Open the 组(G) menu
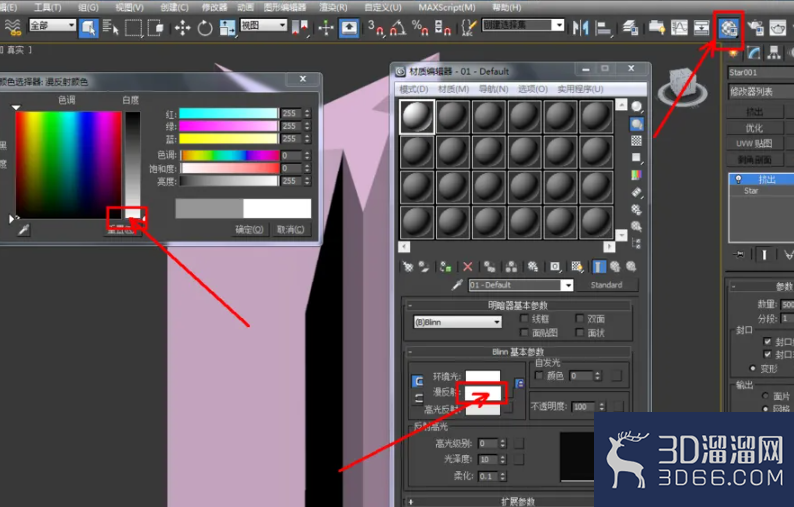Image resolution: width=794 pixels, height=507 pixels. [88, 7]
